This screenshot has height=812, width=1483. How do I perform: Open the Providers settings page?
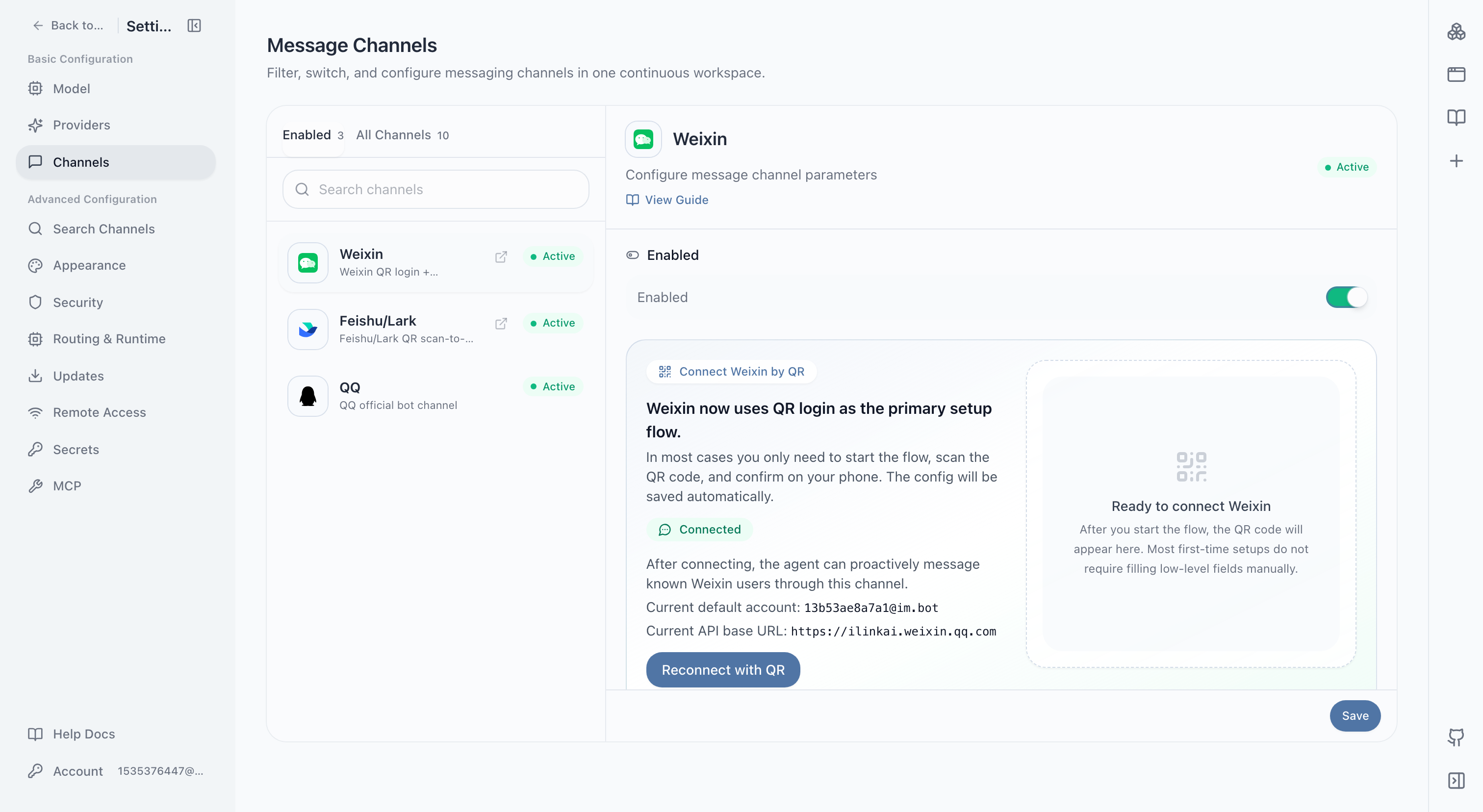(115, 125)
